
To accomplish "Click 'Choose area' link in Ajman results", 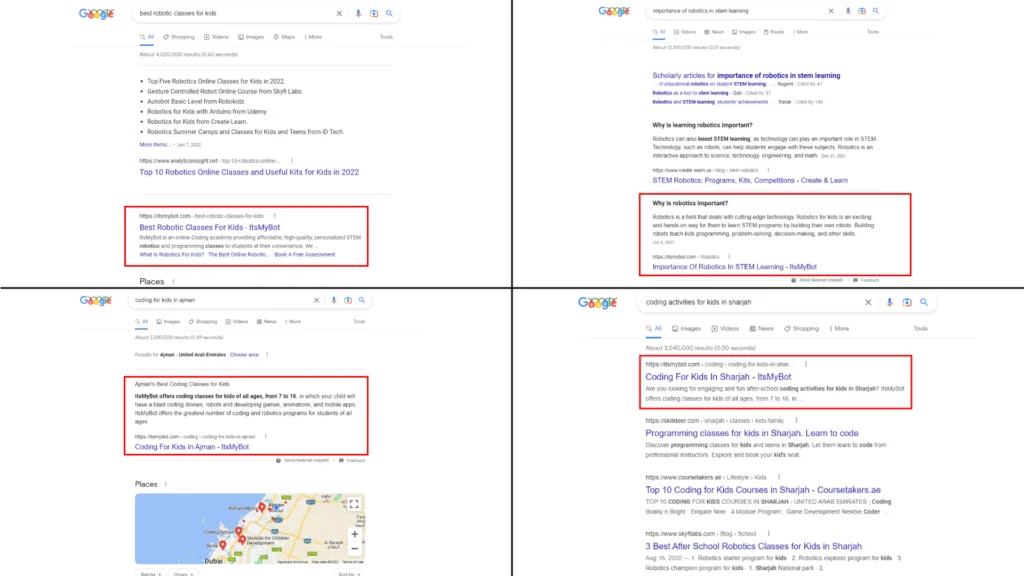I will (244, 355).
